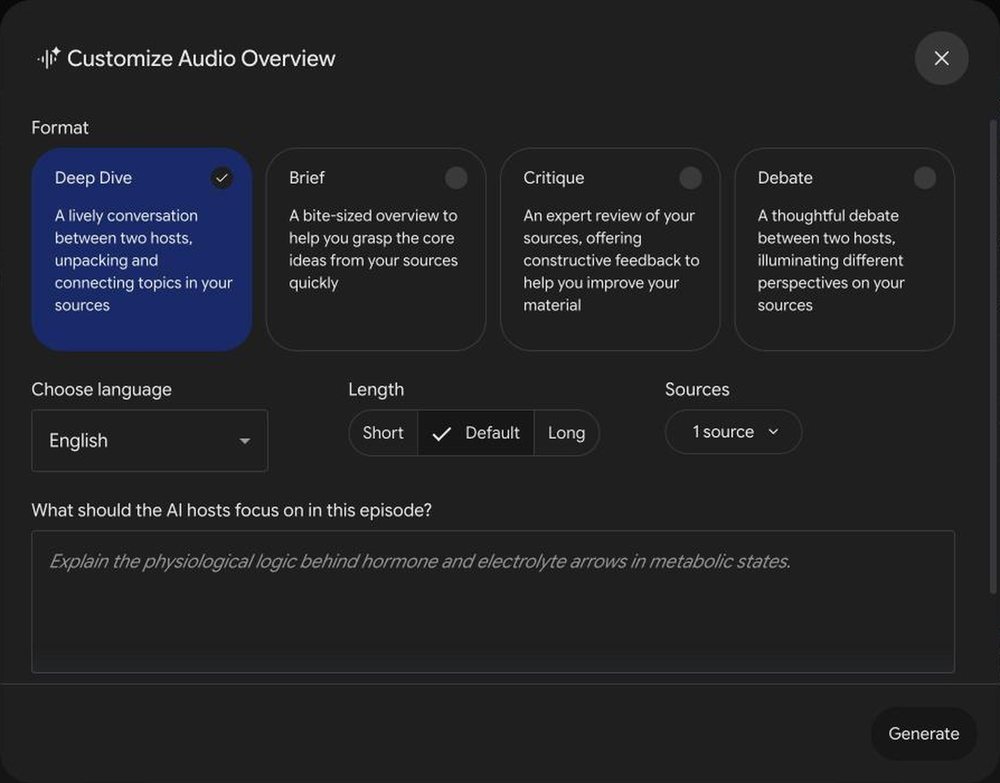Click the Generate button

tap(923, 733)
